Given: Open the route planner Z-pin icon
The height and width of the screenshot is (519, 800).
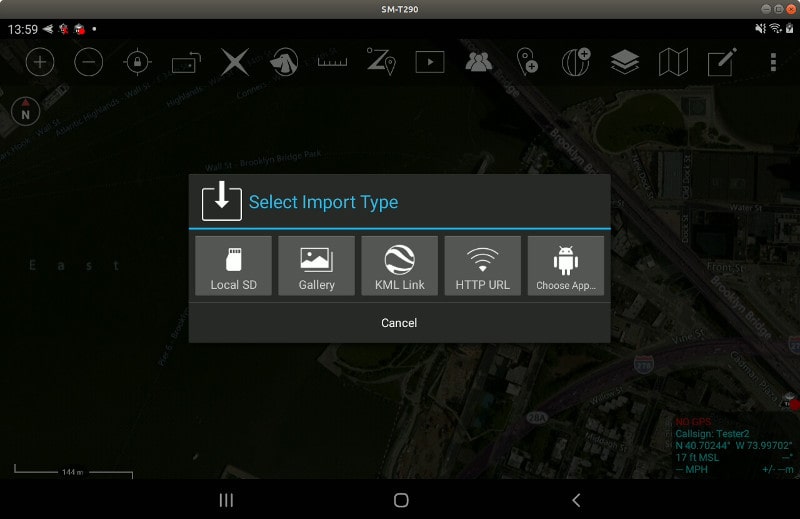Looking at the screenshot, I should [381, 62].
